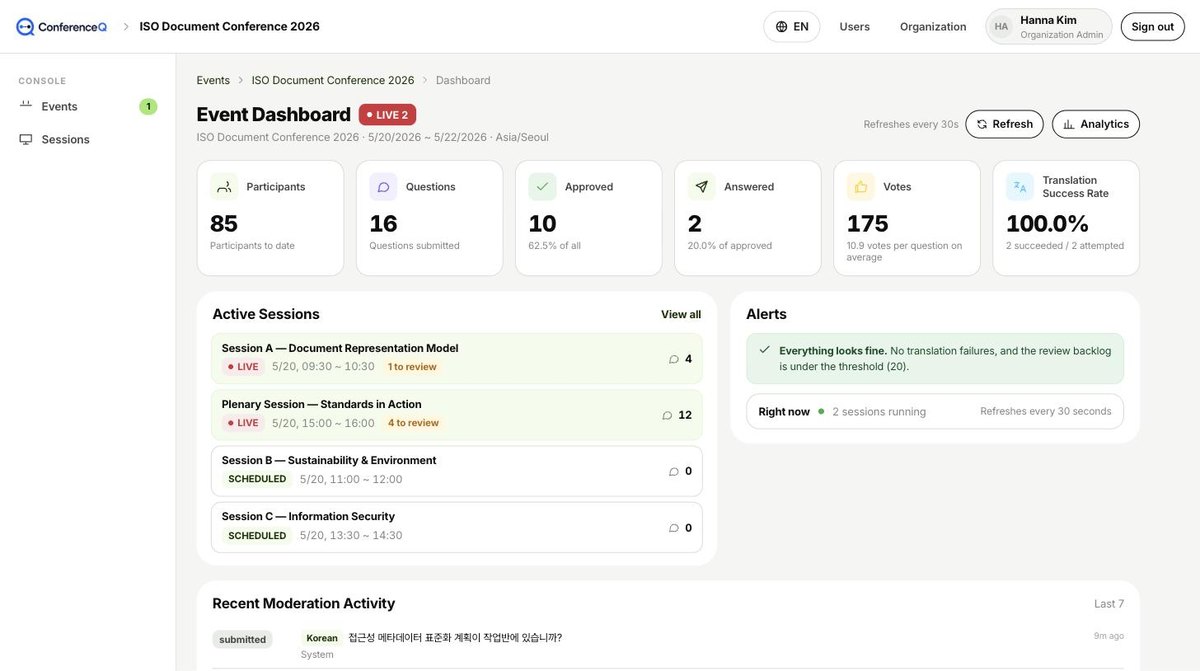Click the Sessions monitor icon
This screenshot has height=671, width=1200.
coord(26,139)
